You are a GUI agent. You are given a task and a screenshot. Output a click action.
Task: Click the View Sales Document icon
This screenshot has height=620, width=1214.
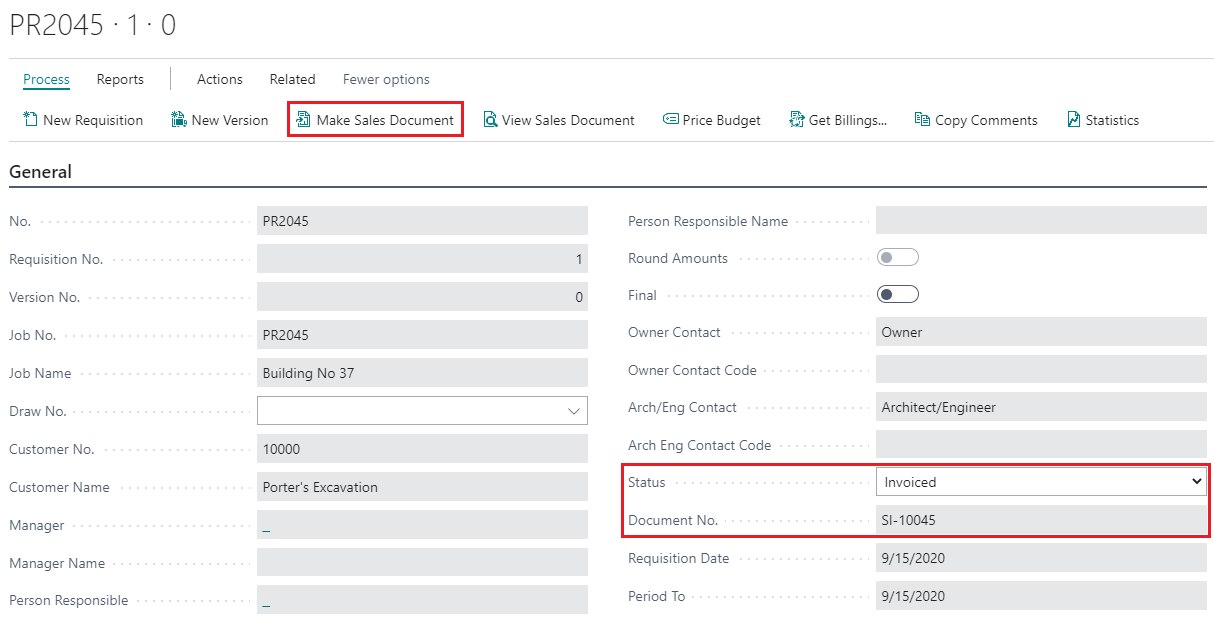490,120
